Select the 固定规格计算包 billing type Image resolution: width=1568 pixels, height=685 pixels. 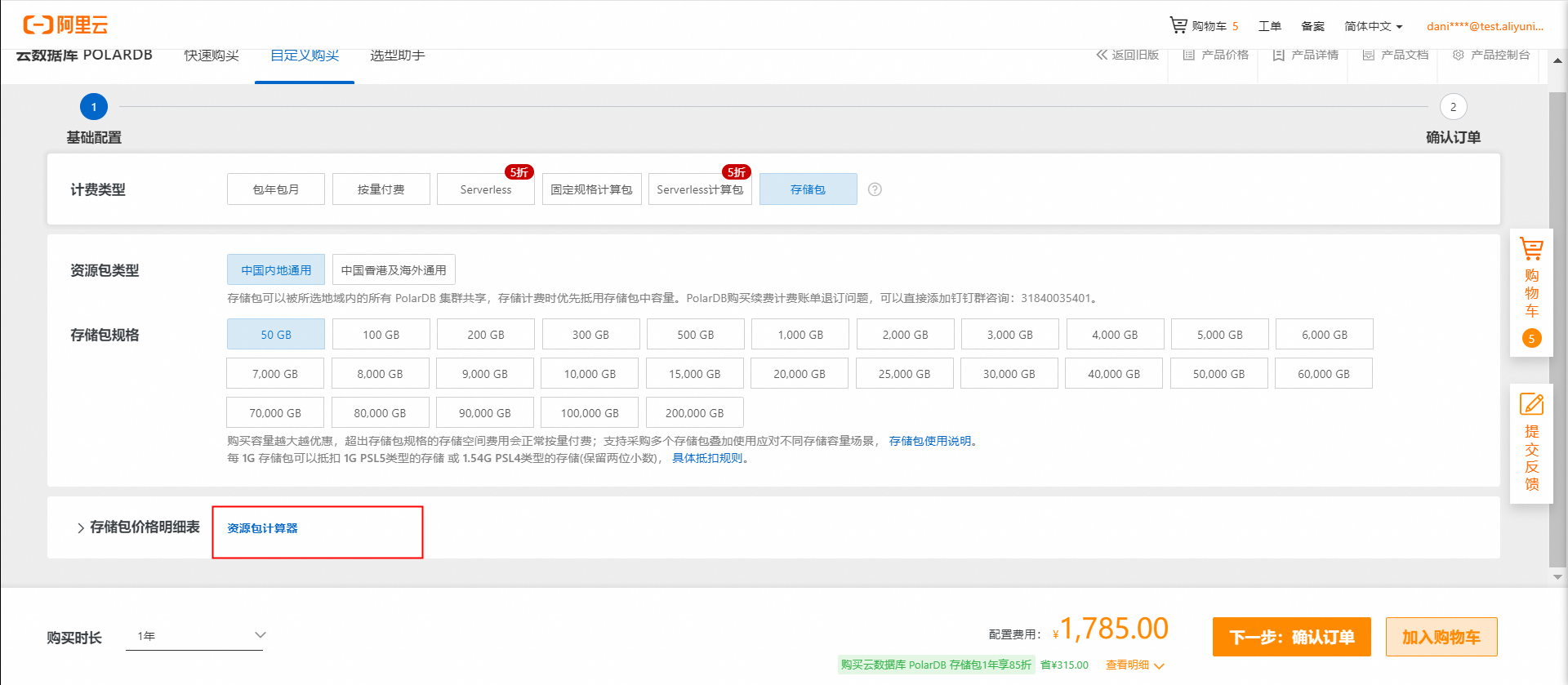pos(592,189)
